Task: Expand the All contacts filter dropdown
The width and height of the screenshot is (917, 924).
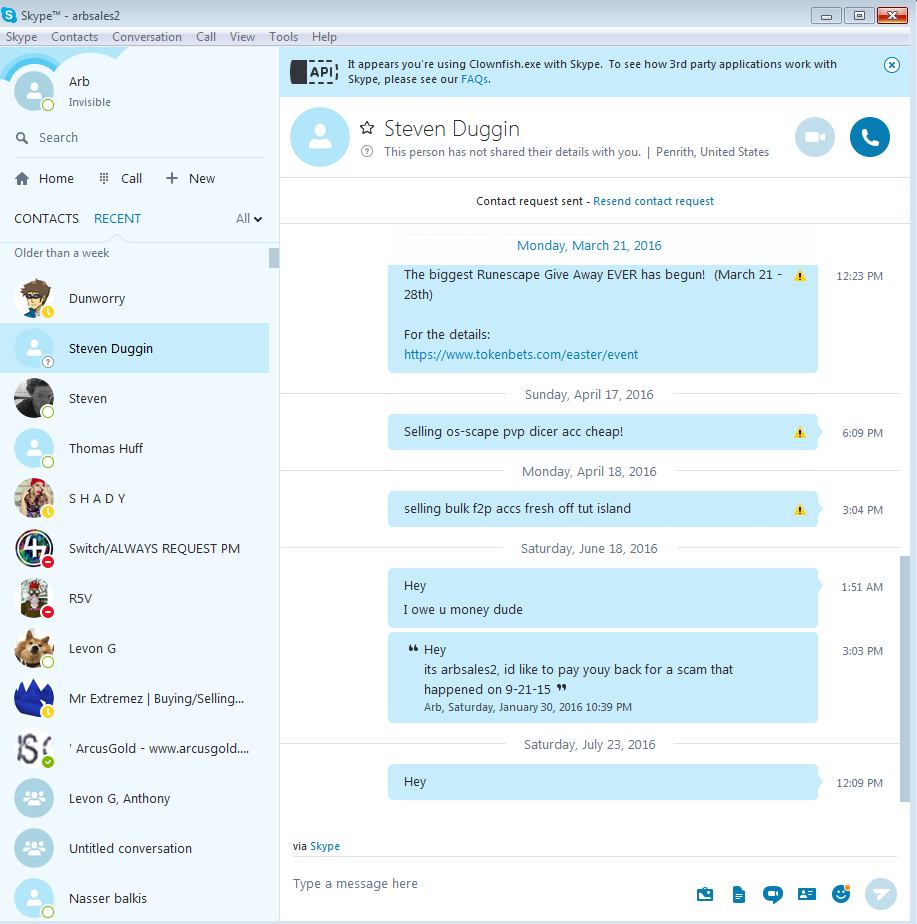Action: click(x=249, y=219)
